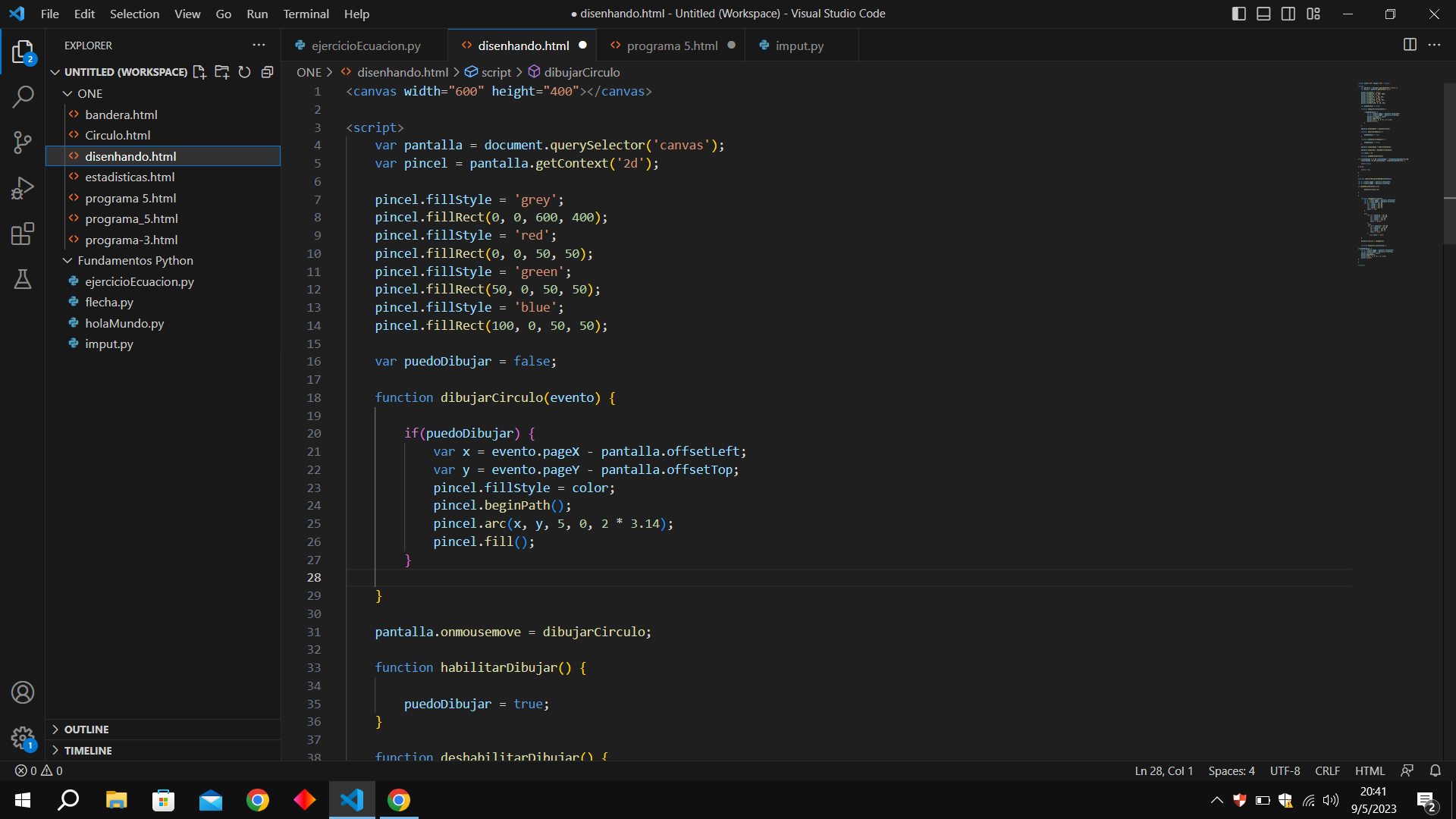
Task: Open File Explorer from taskbar
Action: (x=116, y=800)
